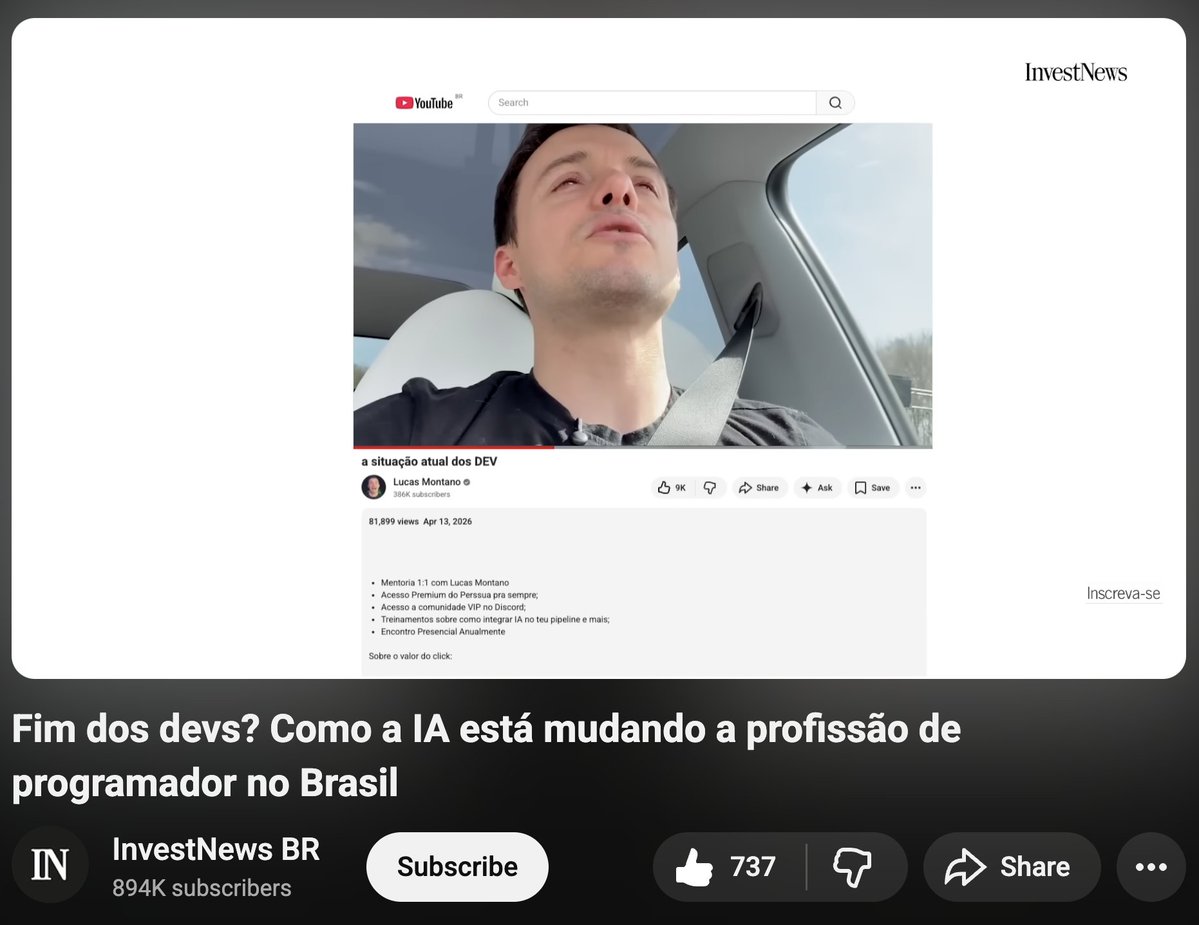Click Encontro Presencial Anualmente line

[443, 631]
